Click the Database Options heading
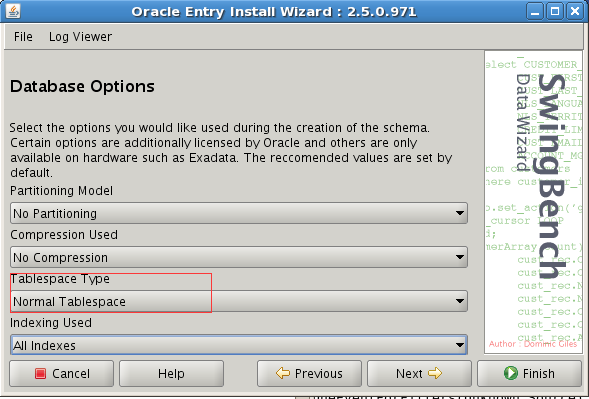589x399 pixels. click(x=82, y=86)
